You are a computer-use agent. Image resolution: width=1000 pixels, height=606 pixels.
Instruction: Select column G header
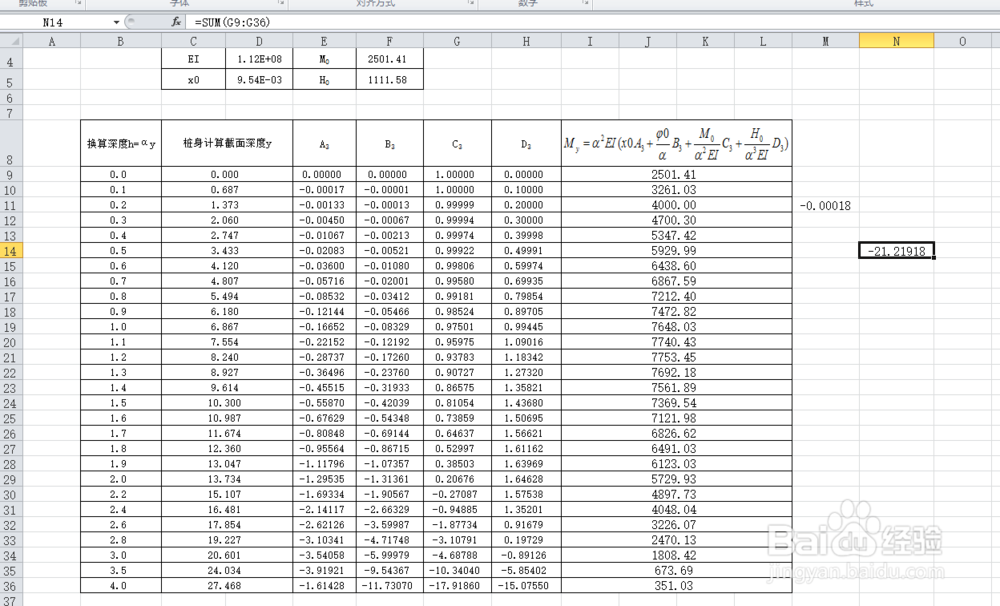tap(457, 41)
